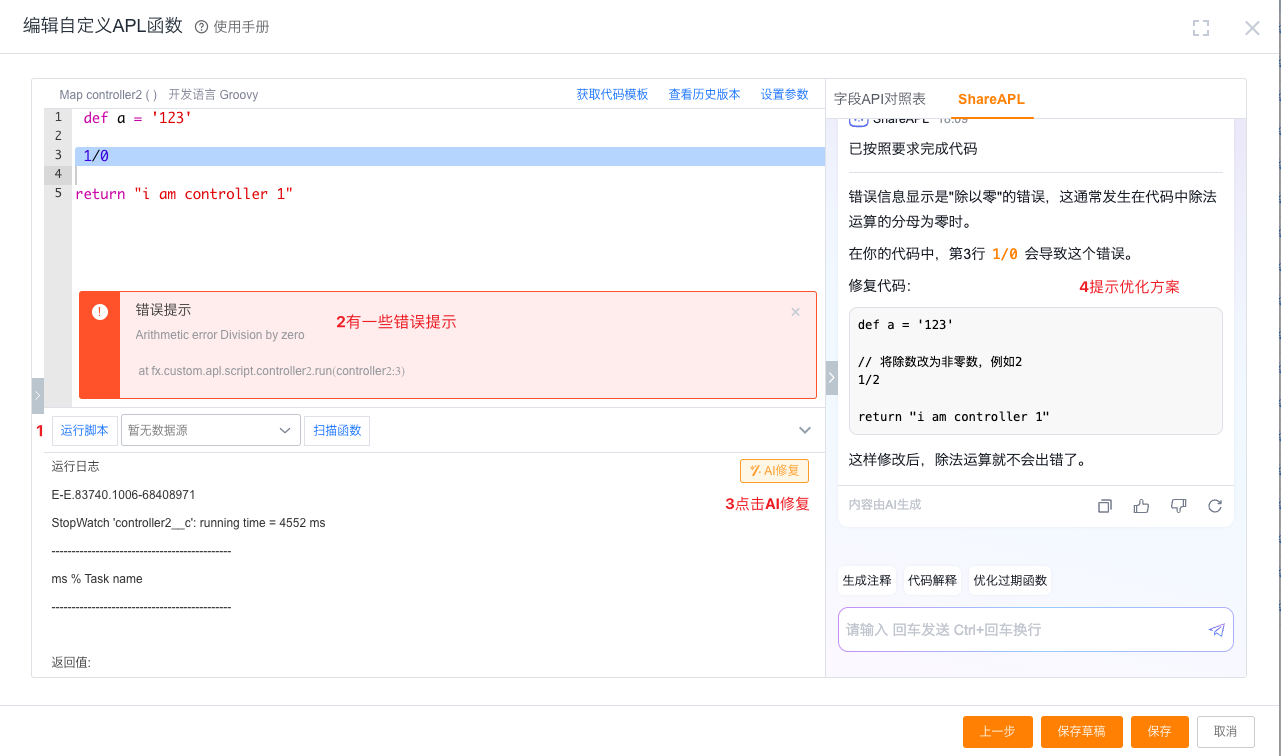Image resolution: width=1281 pixels, height=756 pixels.
Task: Click the AI修复 button
Action: 774,471
